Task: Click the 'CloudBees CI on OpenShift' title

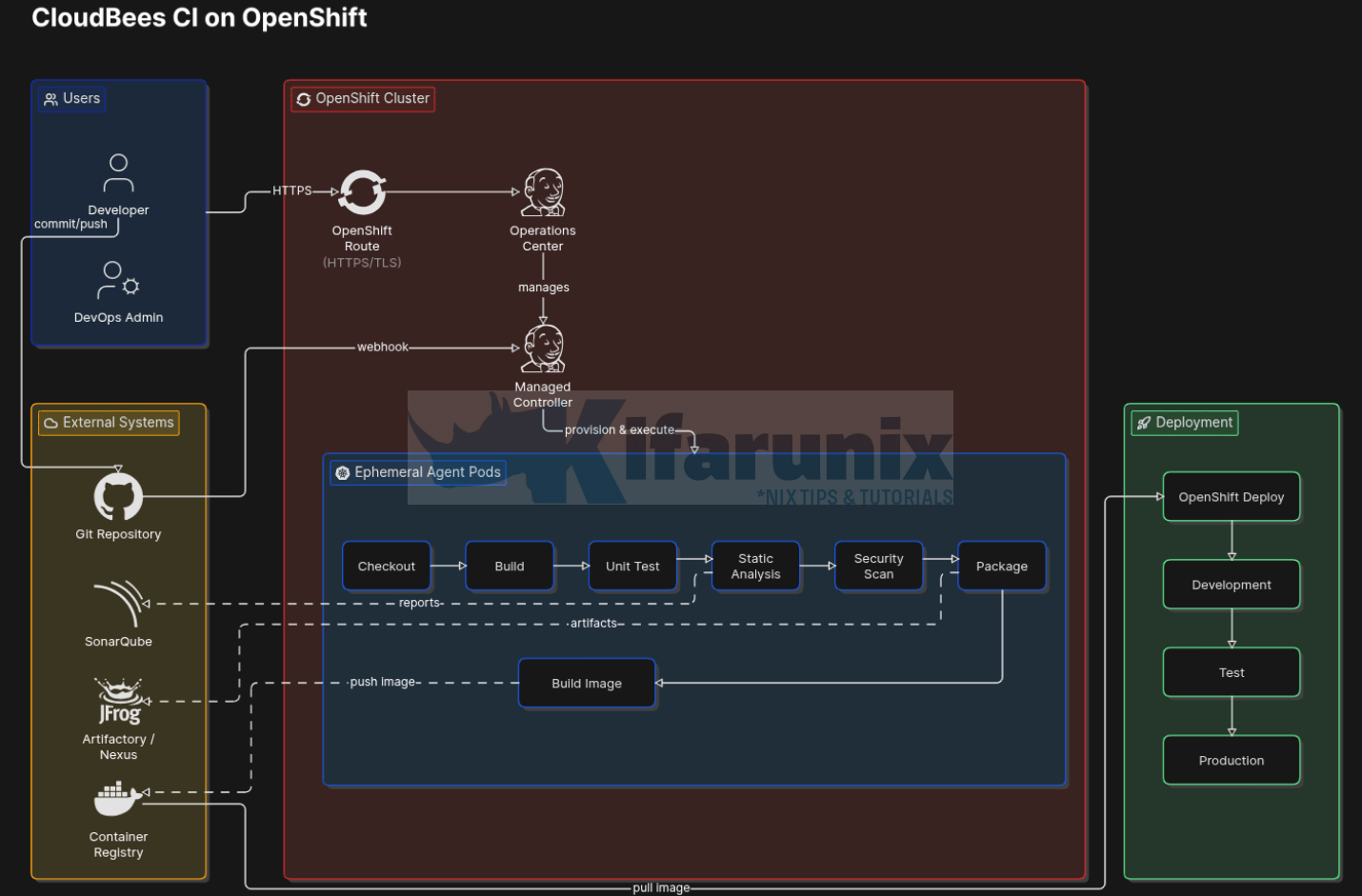Action: tap(199, 18)
